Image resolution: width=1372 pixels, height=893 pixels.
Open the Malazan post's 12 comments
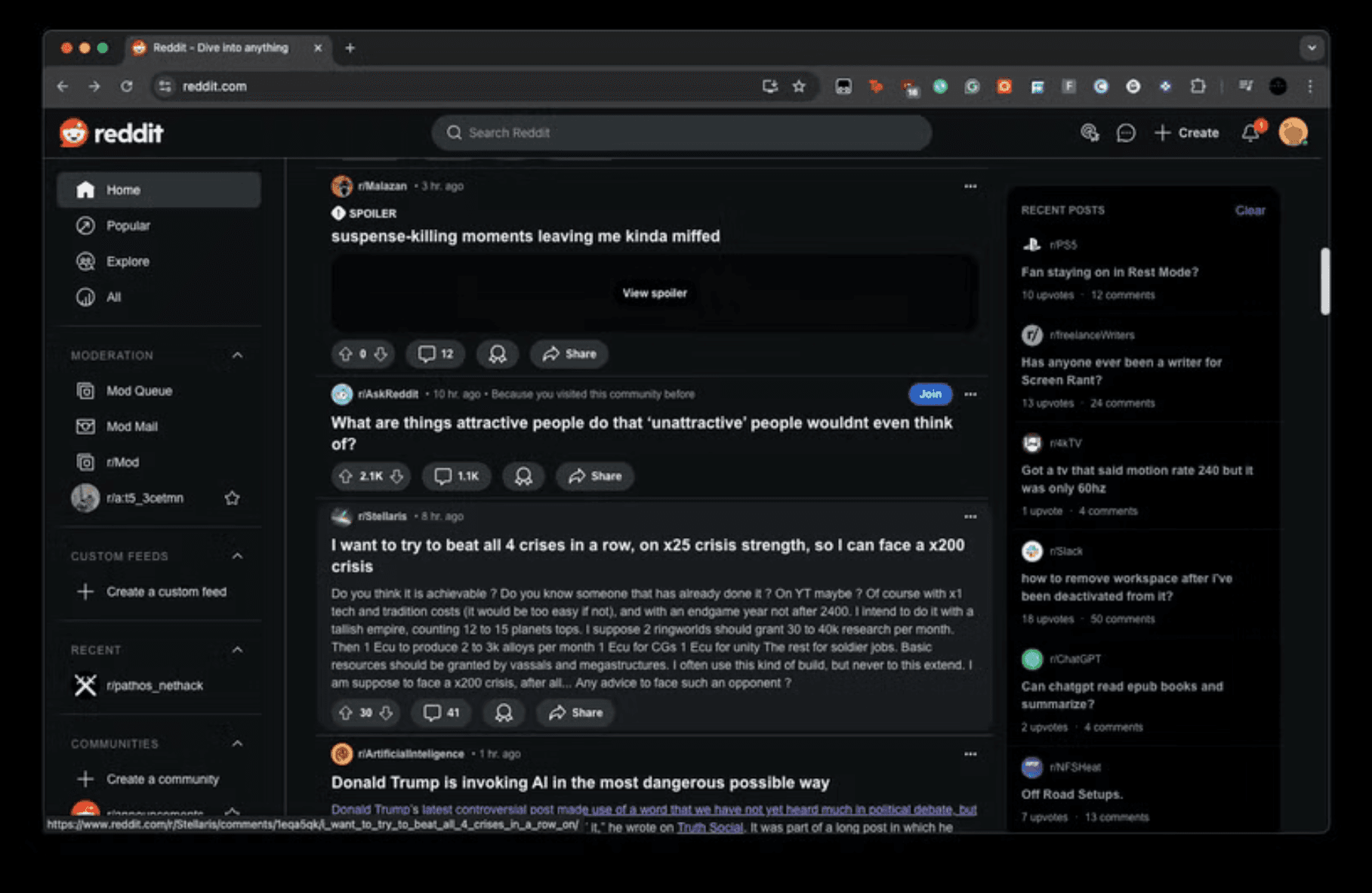click(436, 354)
